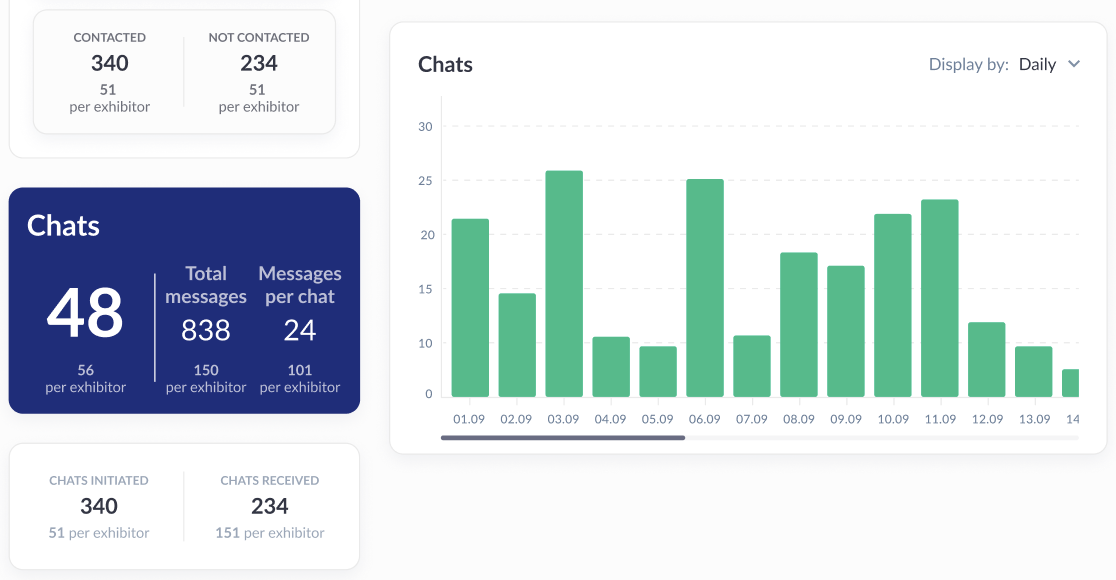This screenshot has height=580, width=1116.
Task: Select the tallest bar at 03.09
Action: pyautogui.click(x=564, y=284)
